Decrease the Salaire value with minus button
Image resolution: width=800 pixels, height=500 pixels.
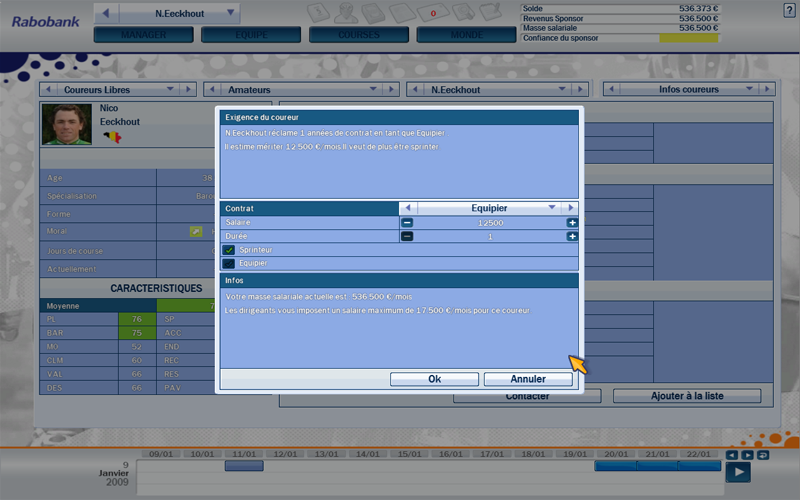[407, 222]
